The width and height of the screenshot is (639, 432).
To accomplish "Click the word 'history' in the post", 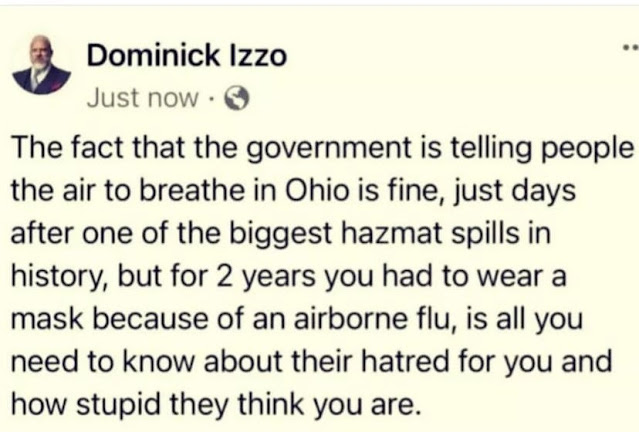I will click(59, 278).
